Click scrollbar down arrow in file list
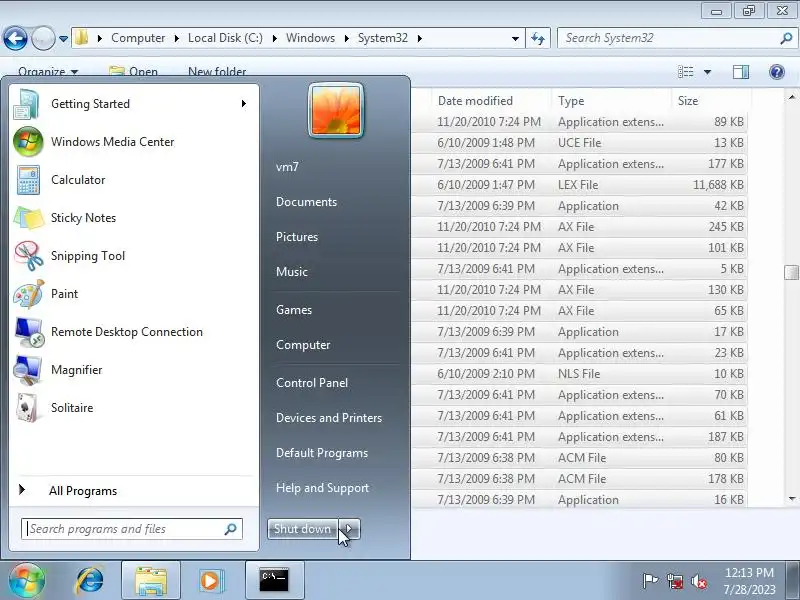800x600 pixels. 791,499
